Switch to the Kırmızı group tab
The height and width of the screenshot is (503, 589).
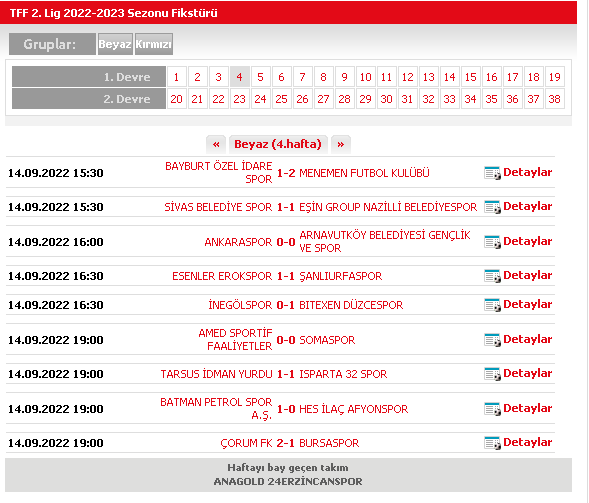[154, 44]
